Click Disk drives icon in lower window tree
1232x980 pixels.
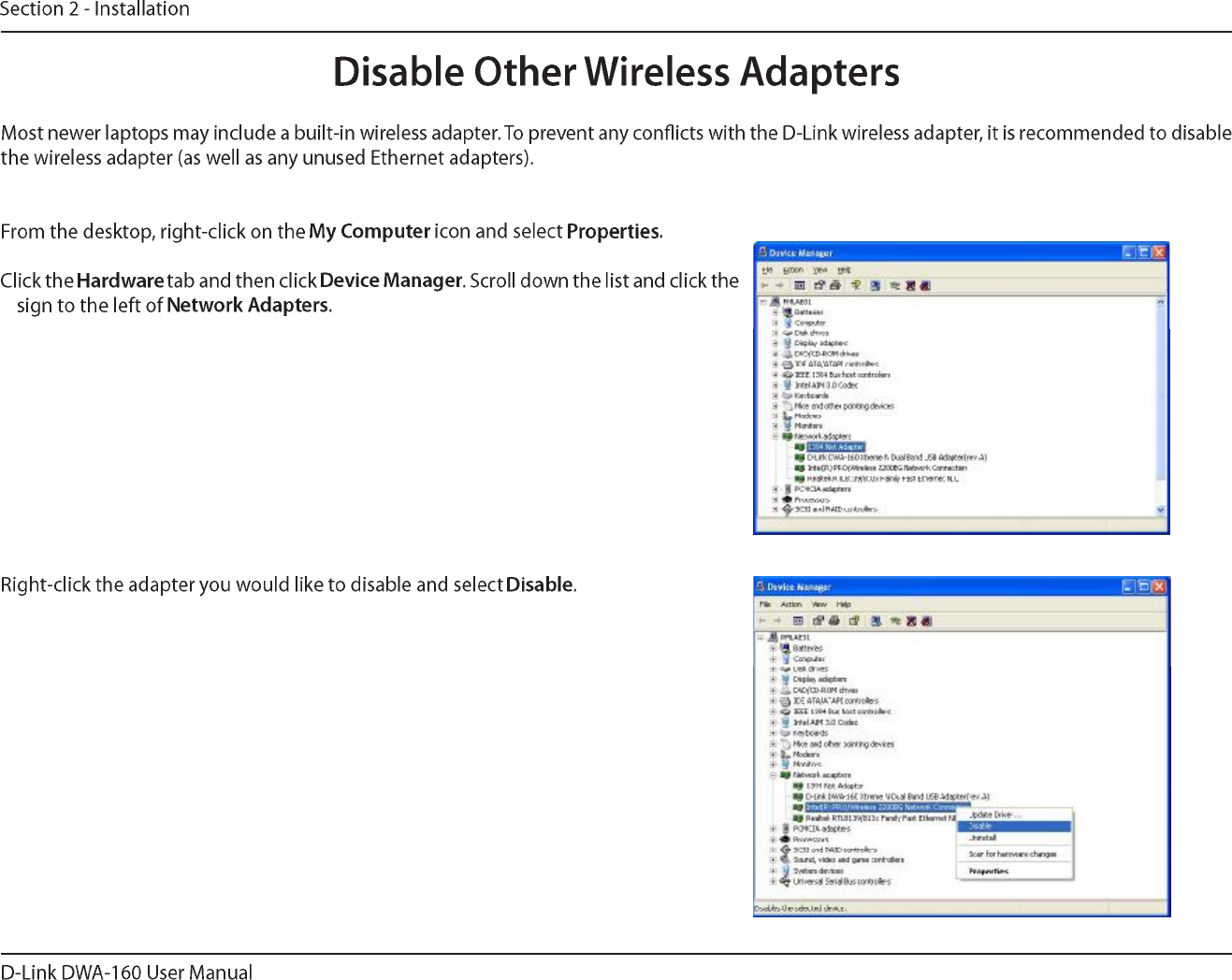(x=786, y=669)
